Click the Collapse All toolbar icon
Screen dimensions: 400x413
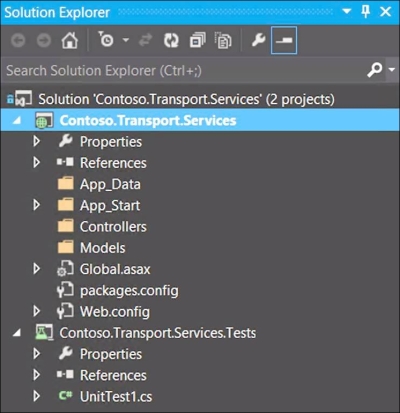197,41
